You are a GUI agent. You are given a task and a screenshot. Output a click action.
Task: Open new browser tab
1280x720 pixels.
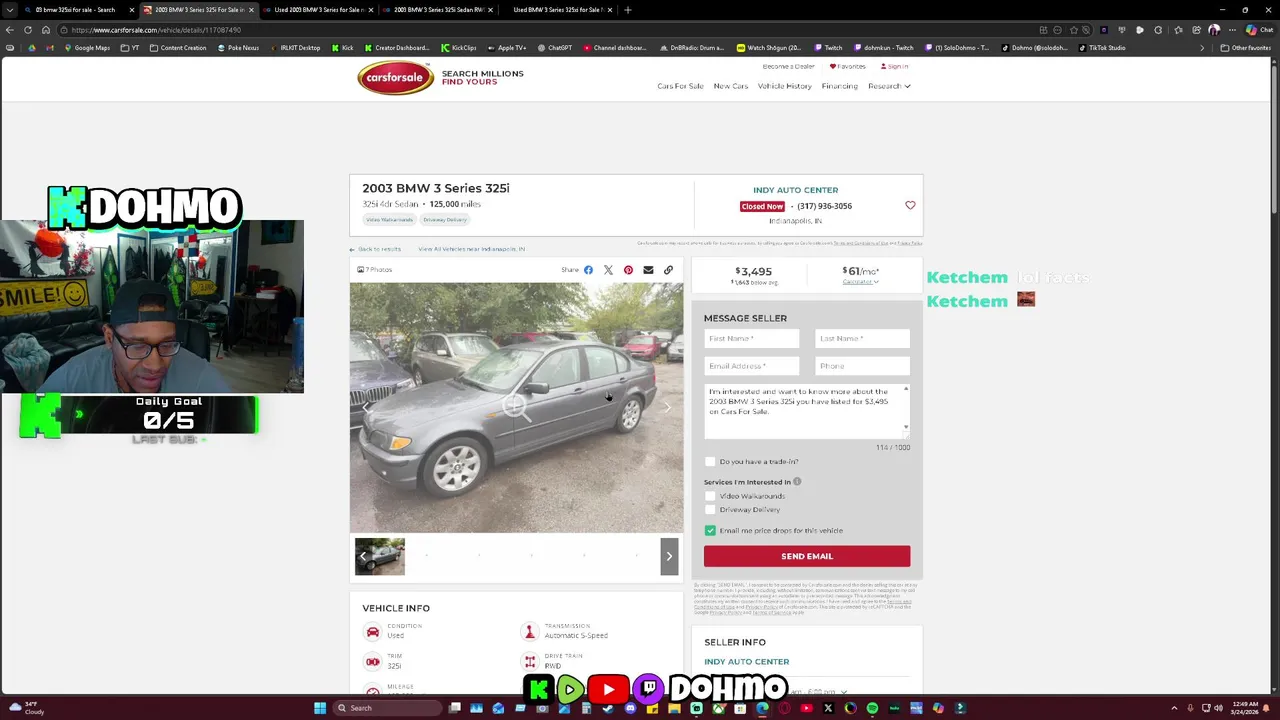(x=627, y=10)
